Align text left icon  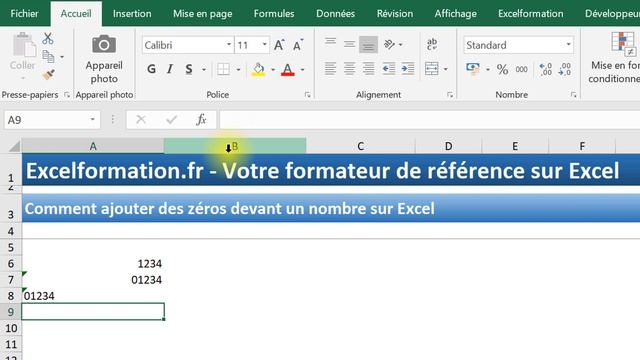pyautogui.click(x=331, y=69)
